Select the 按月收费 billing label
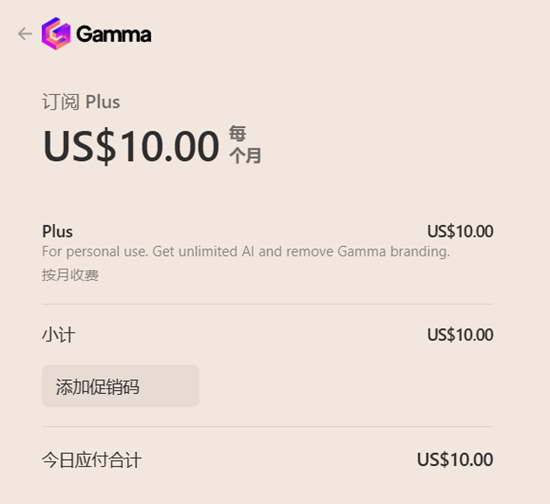Viewport: 550px width, 504px height. (70, 275)
